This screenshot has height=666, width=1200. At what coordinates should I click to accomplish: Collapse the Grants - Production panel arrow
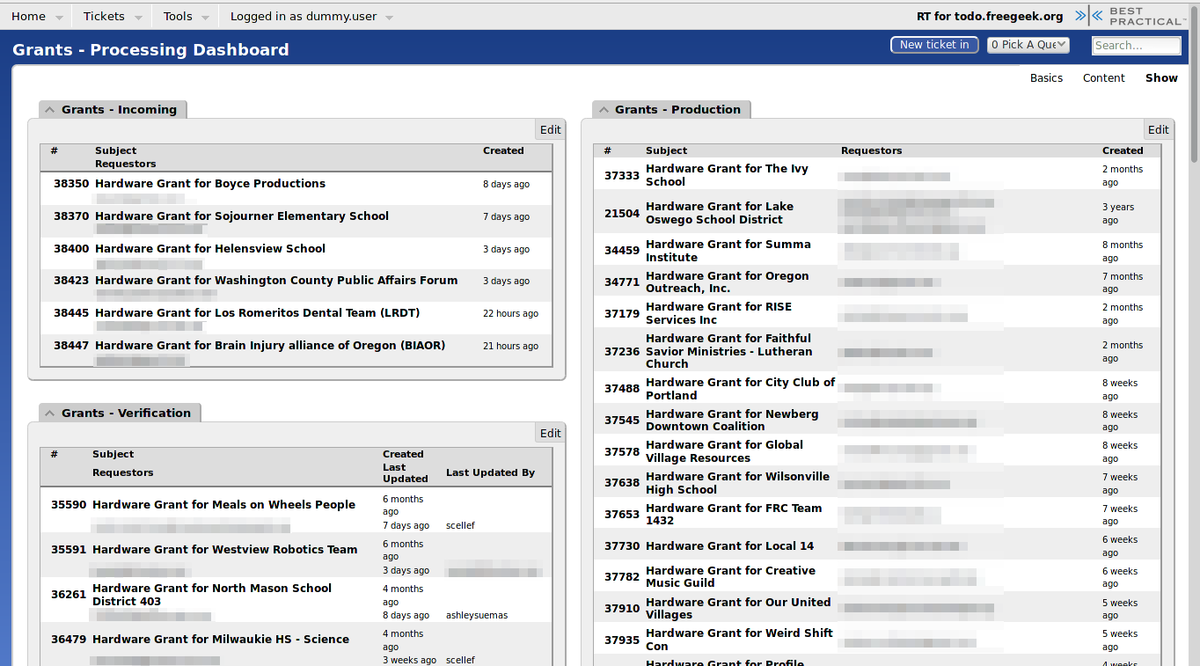(x=604, y=110)
